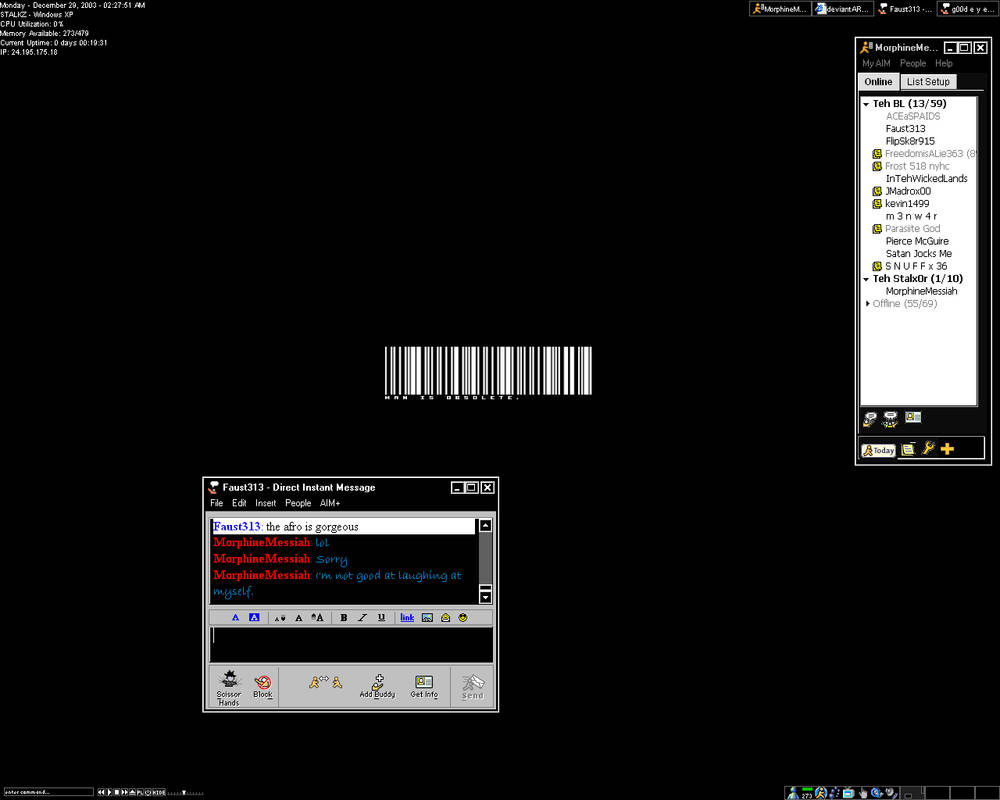Click the AIM running man tray icon

pos(821,793)
